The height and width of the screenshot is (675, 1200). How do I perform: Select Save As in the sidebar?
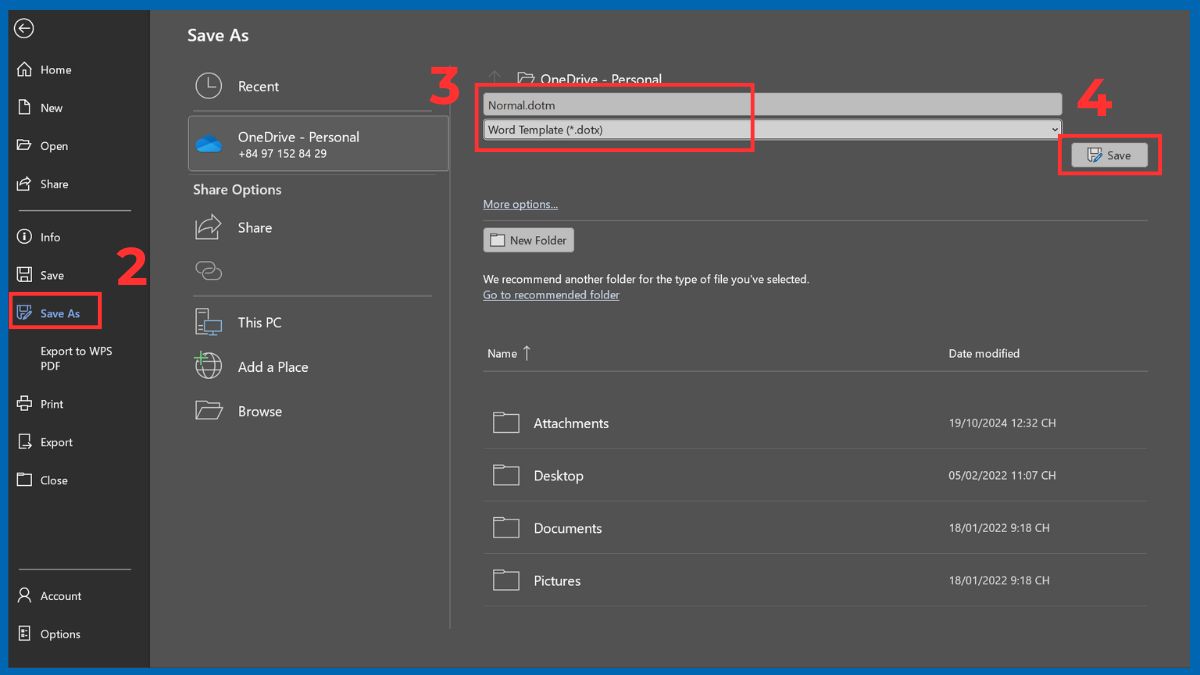coord(59,313)
